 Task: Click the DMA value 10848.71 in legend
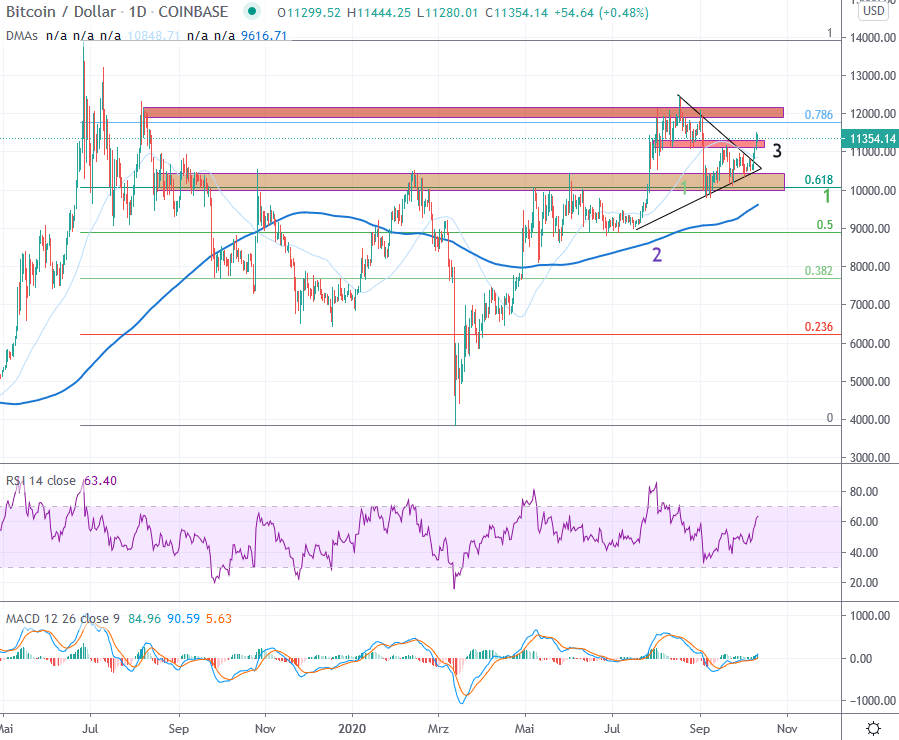pyautogui.click(x=154, y=35)
